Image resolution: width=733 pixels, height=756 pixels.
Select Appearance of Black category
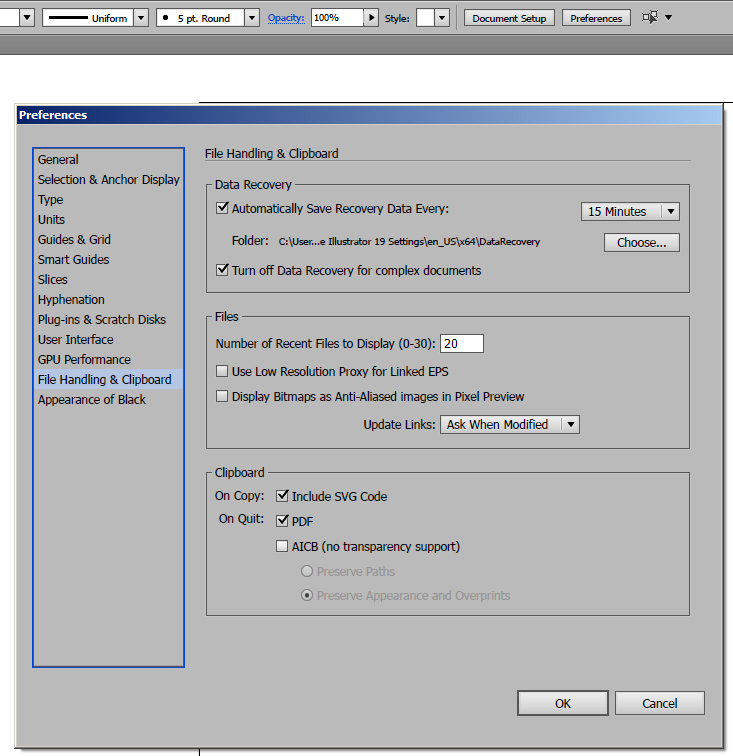point(108,399)
